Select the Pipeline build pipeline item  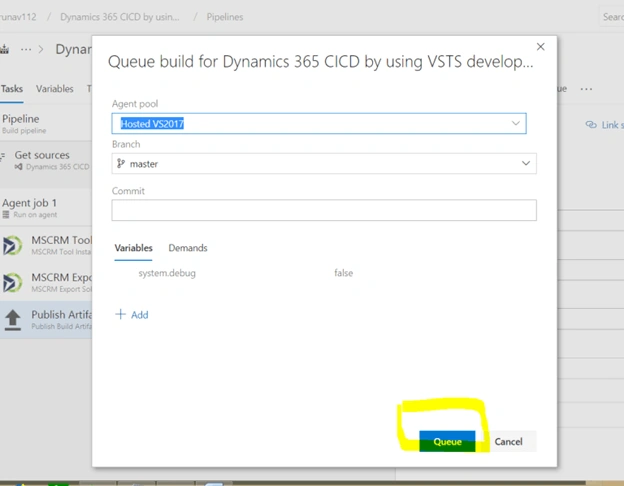pos(46,124)
